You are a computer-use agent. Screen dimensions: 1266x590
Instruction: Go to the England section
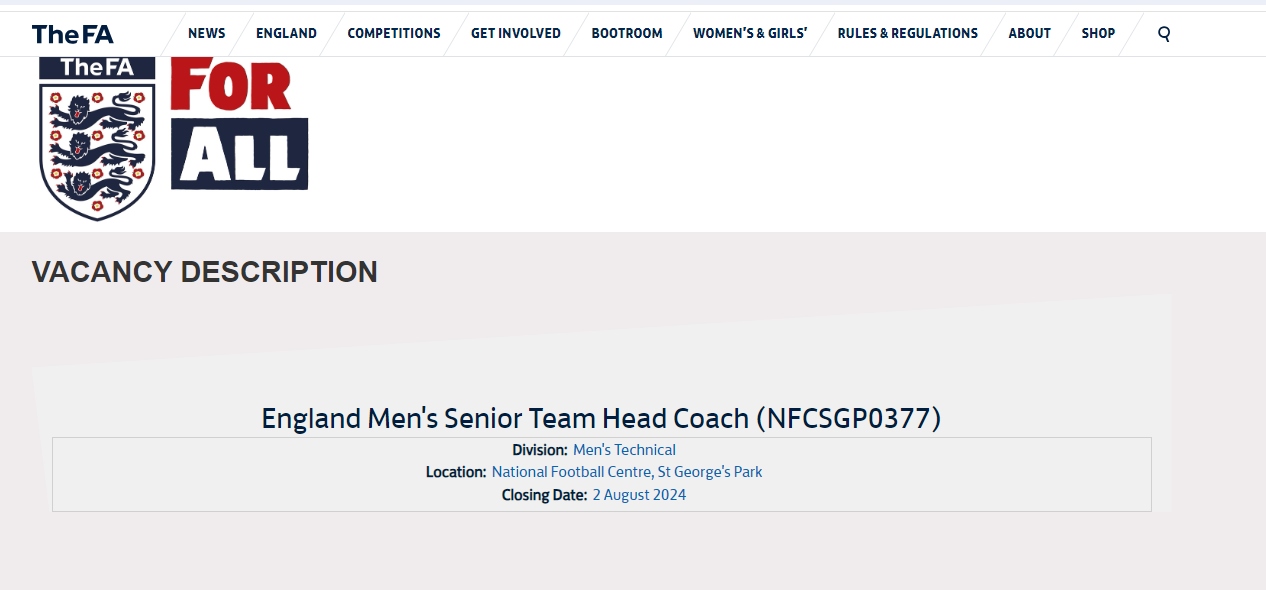(286, 33)
